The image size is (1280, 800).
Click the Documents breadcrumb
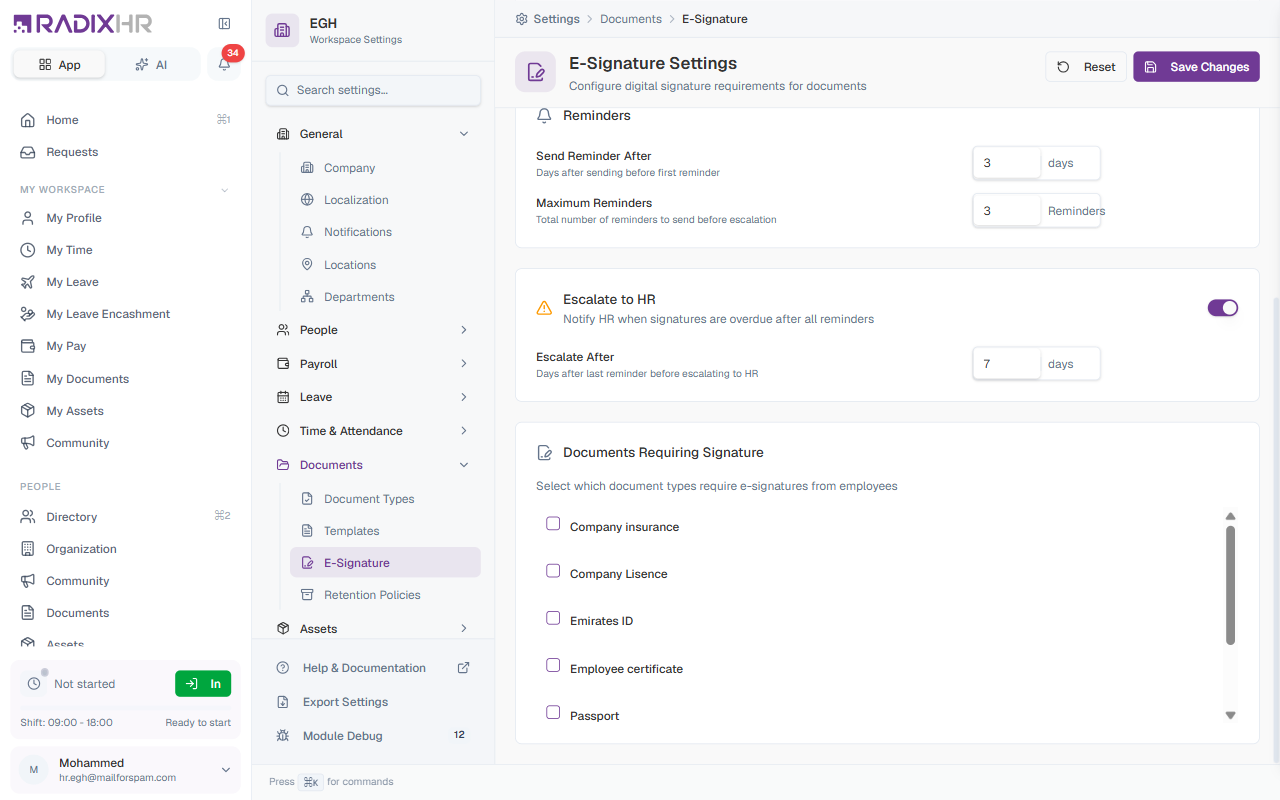click(x=631, y=19)
